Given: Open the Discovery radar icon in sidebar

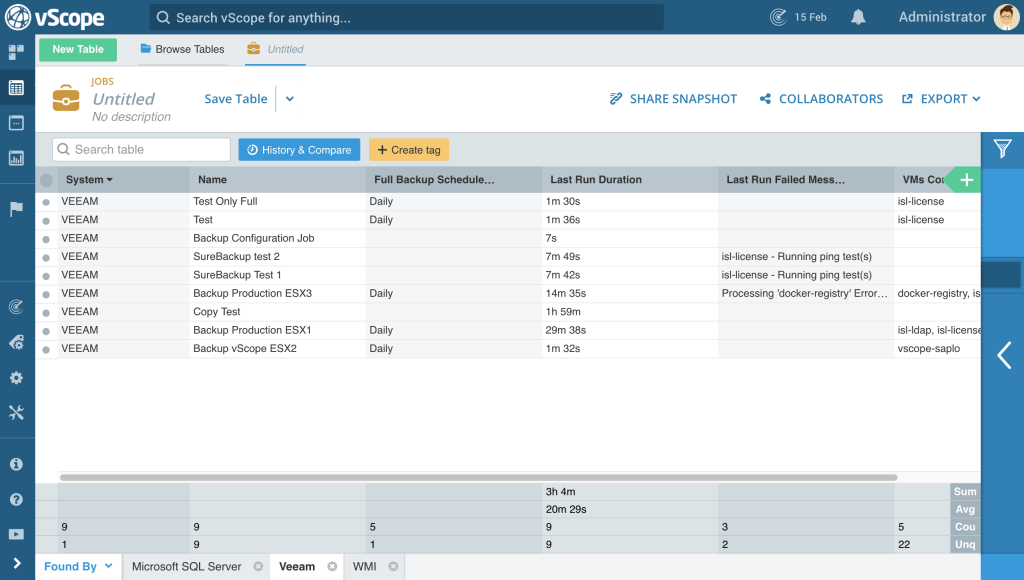Looking at the screenshot, I should (16, 306).
